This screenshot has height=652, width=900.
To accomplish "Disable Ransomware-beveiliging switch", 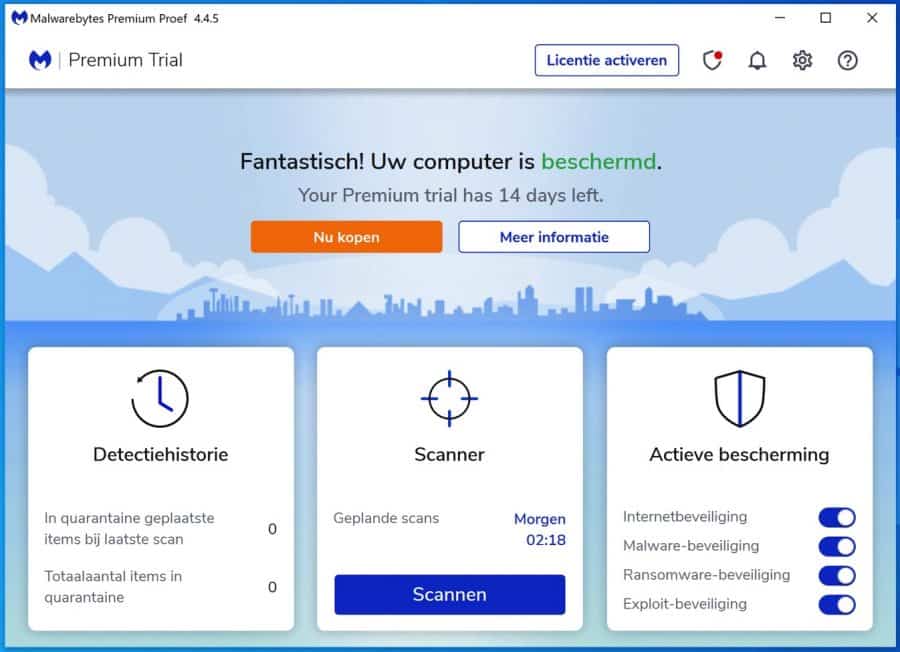I will tap(837, 575).
